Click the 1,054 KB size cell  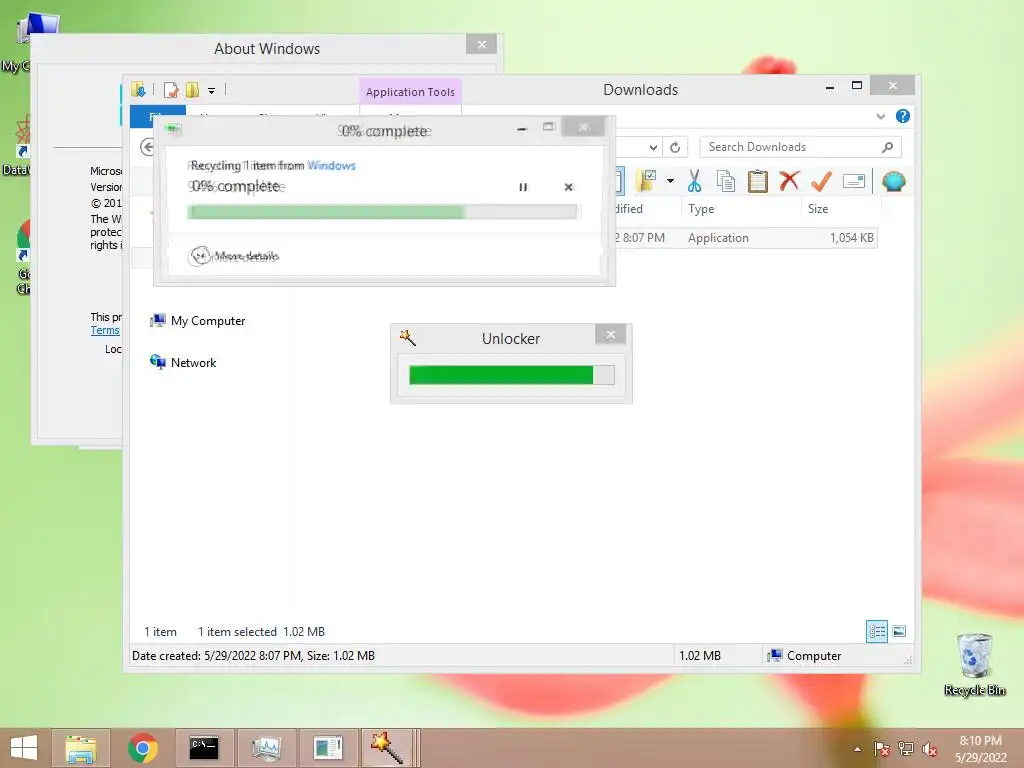pyautogui.click(x=852, y=238)
